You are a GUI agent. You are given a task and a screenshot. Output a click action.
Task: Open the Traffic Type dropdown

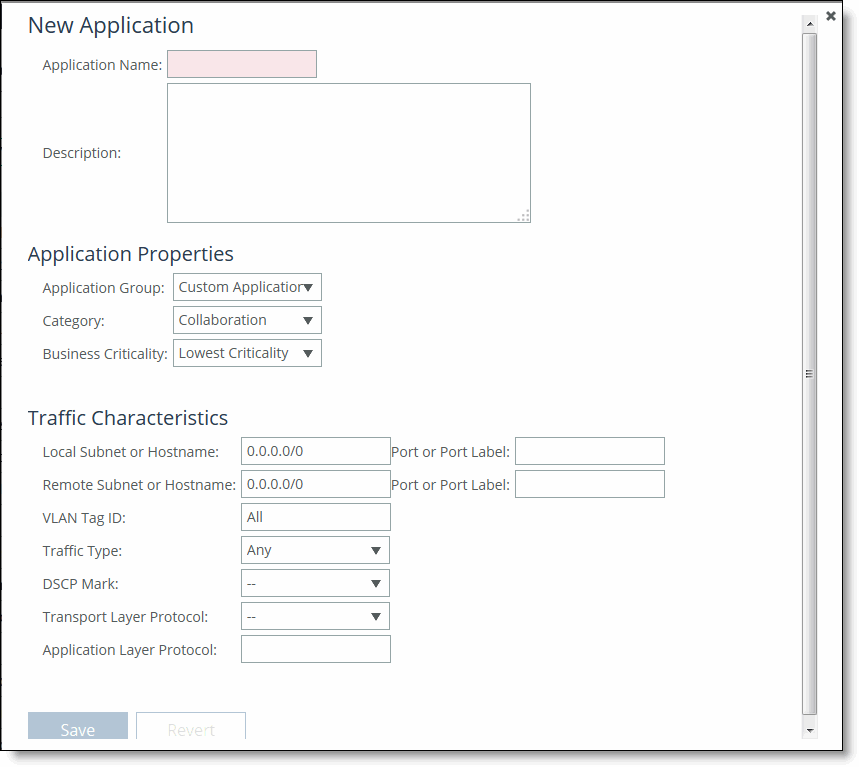[315, 551]
